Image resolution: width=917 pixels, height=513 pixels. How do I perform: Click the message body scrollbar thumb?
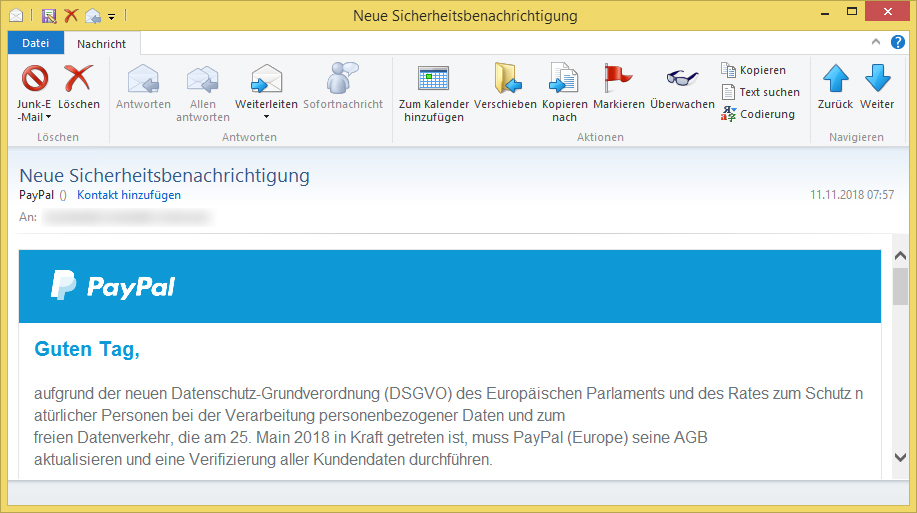(900, 286)
